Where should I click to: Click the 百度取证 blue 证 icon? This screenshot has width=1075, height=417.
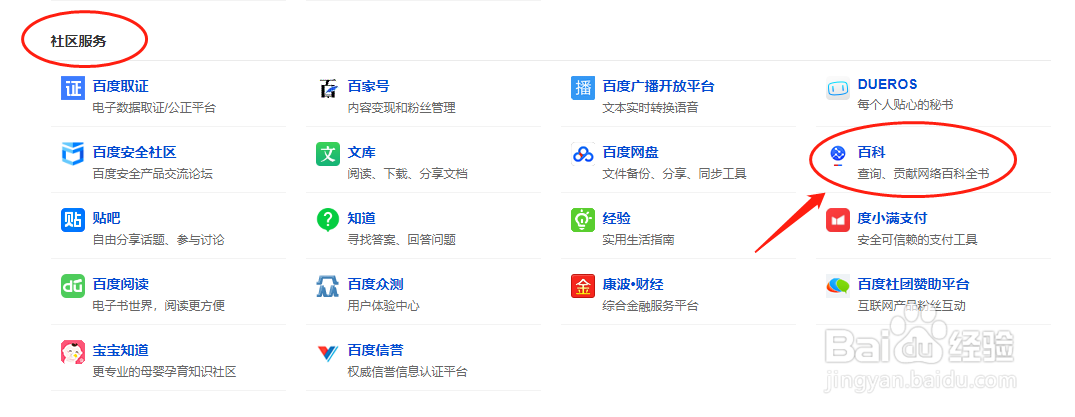click(73, 88)
